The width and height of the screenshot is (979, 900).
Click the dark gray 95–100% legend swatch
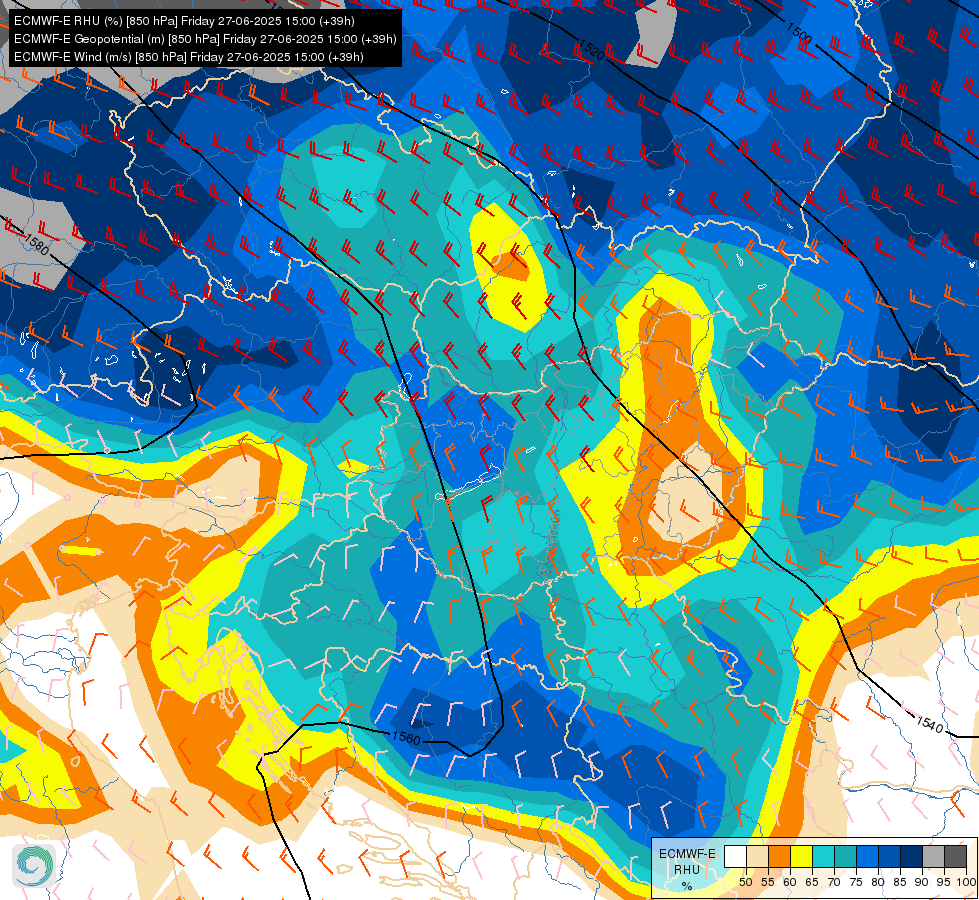(955, 856)
